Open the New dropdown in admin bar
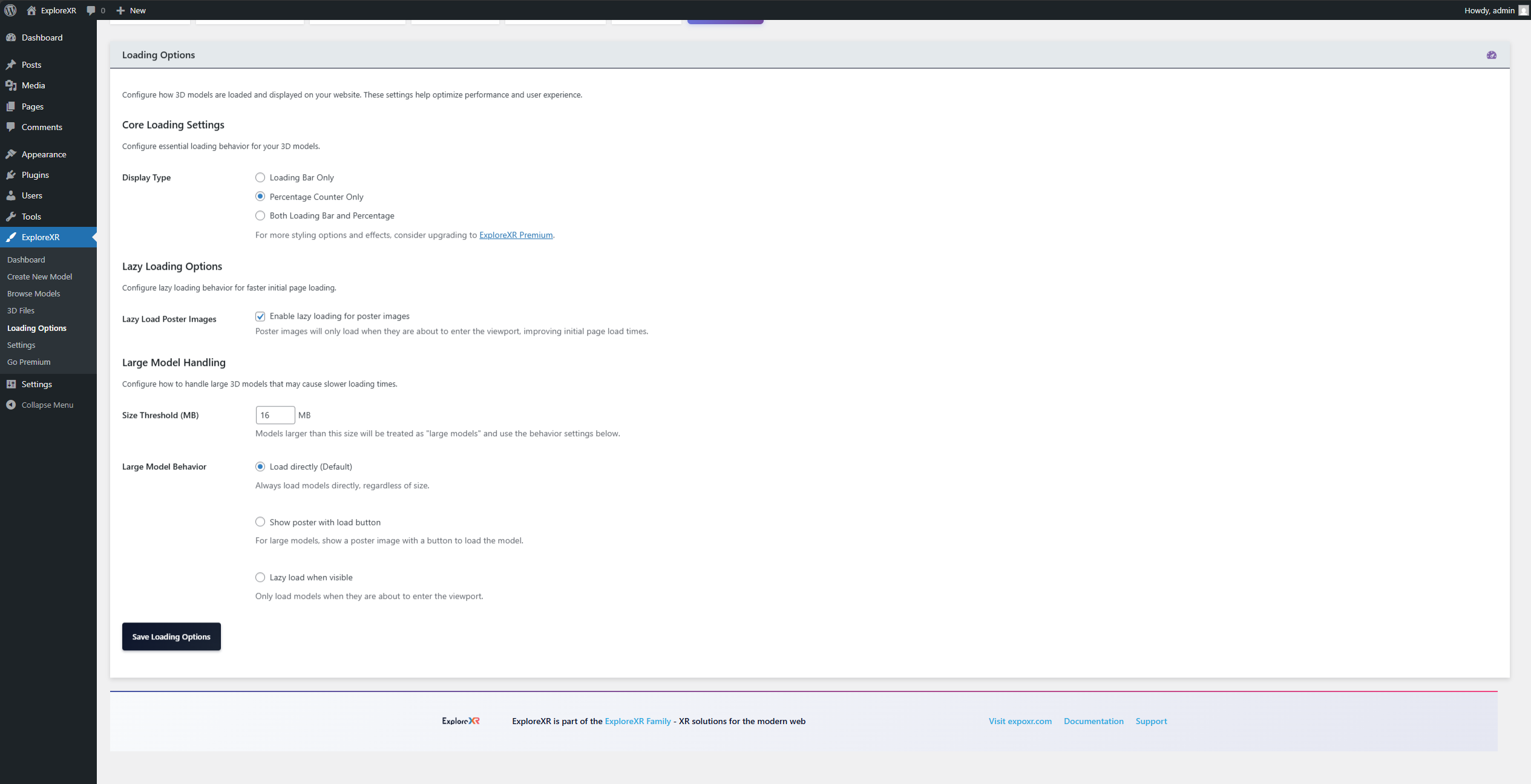1531x784 pixels. tap(131, 10)
